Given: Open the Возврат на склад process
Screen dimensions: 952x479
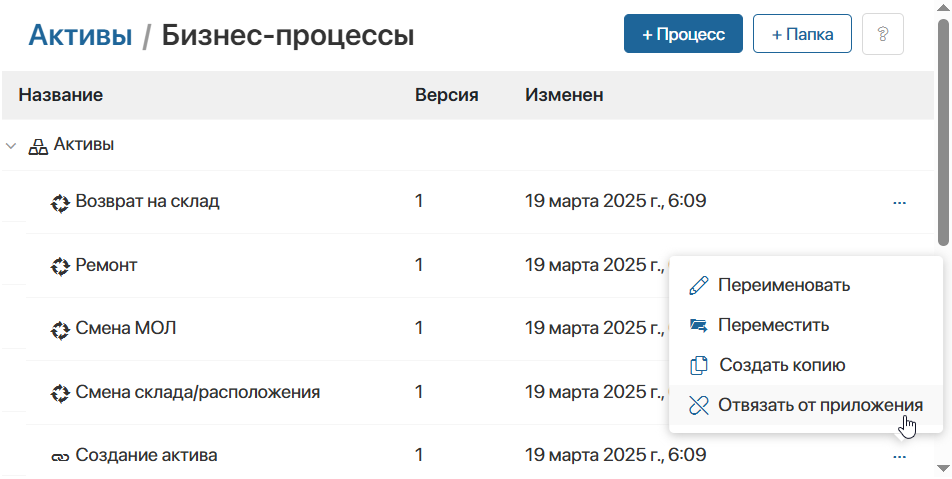Looking at the screenshot, I should click(147, 201).
